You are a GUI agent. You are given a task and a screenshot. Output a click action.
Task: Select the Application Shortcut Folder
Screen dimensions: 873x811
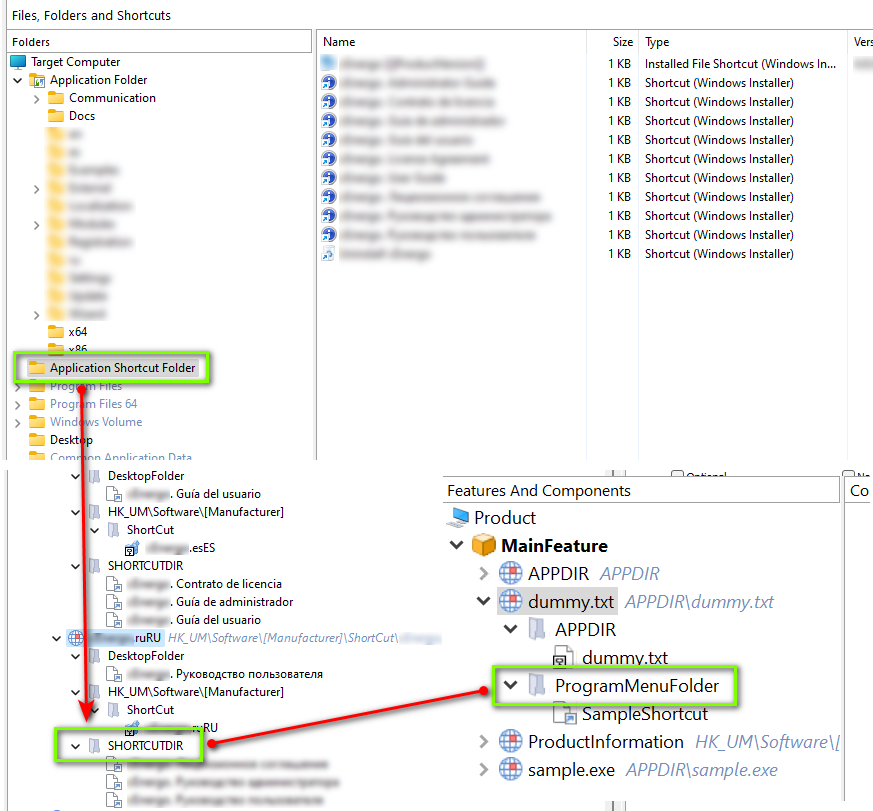tap(122, 368)
